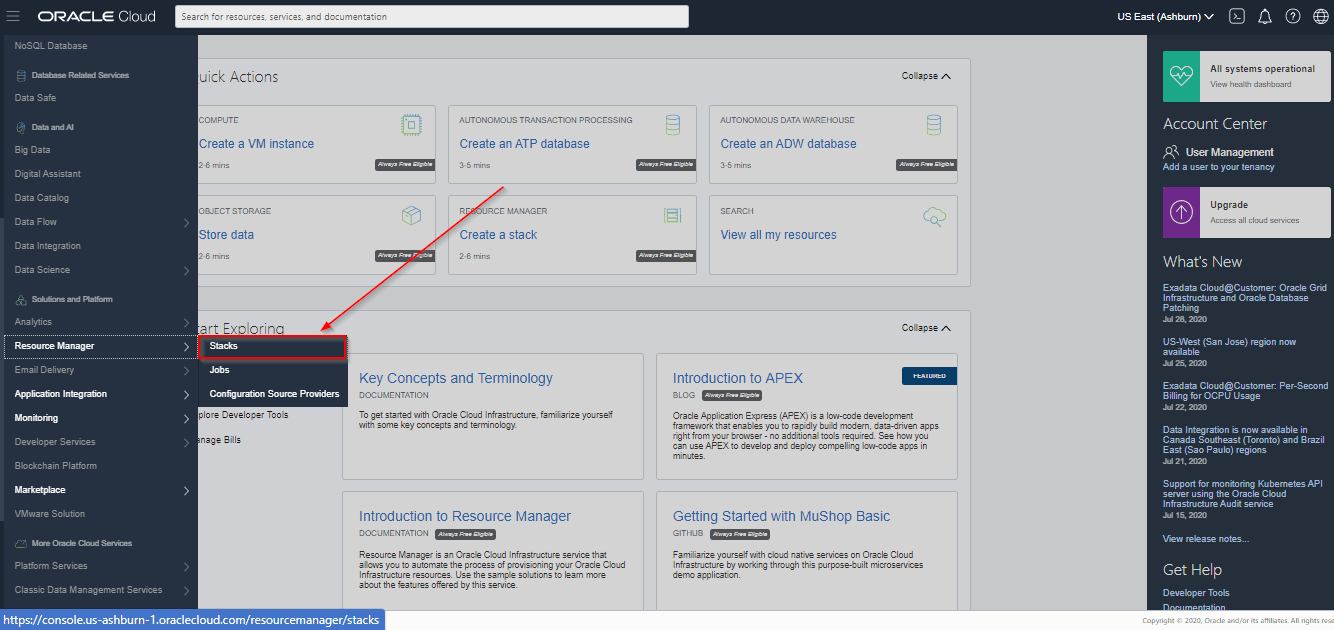This screenshot has height=630, width=1334.
Task: Open the Compute create VM instance card icon
Action: (x=411, y=125)
